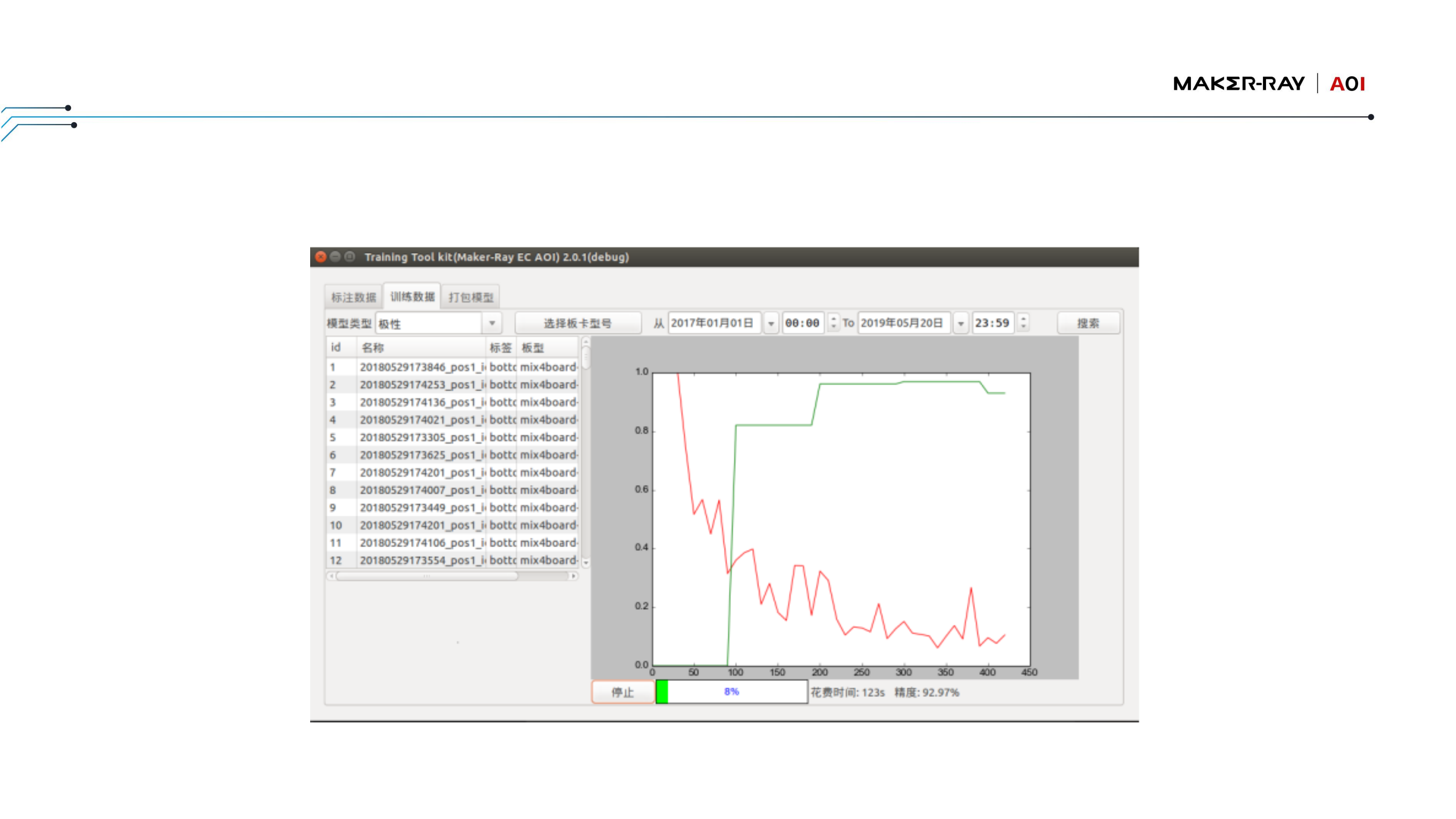Click the training progress bar at 8%
1456x819 pixels.
point(731,692)
